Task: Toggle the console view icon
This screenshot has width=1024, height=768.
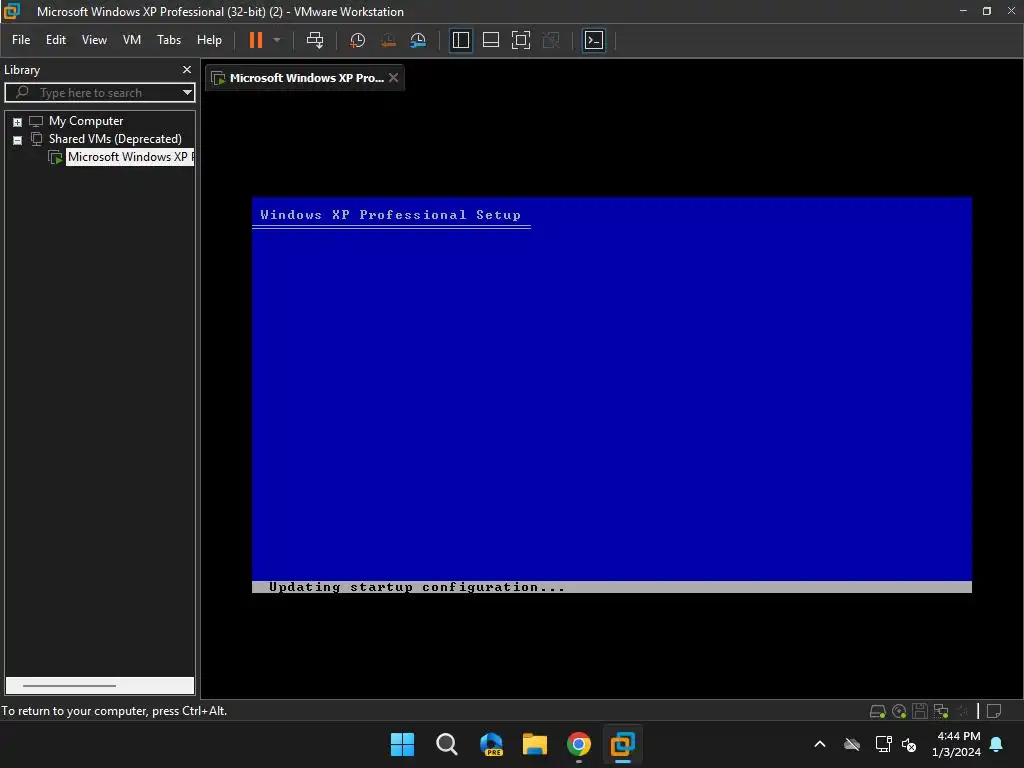Action: coord(594,40)
